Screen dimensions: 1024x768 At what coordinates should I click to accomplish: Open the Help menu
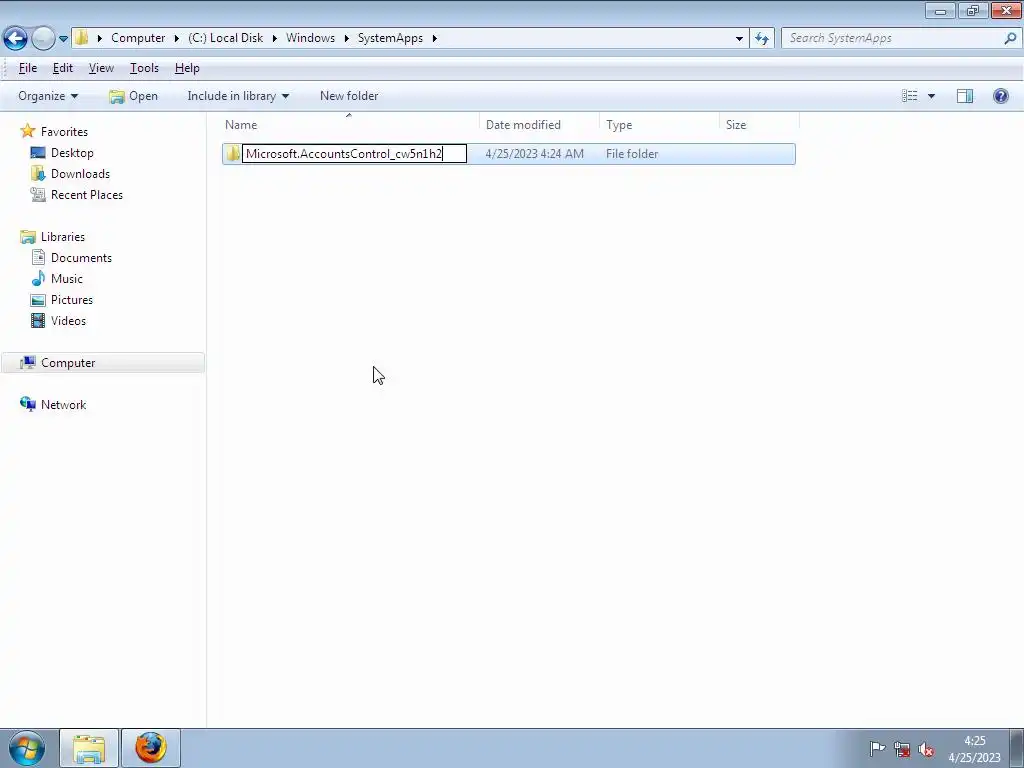[x=187, y=68]
